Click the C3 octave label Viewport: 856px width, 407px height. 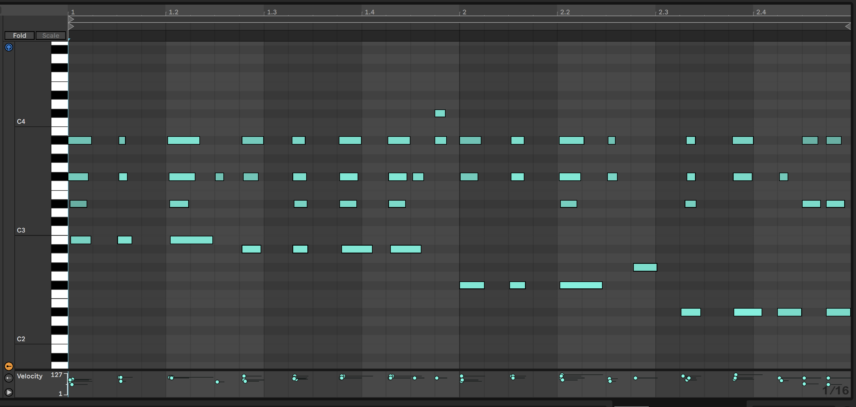click(x=21, y=231)
